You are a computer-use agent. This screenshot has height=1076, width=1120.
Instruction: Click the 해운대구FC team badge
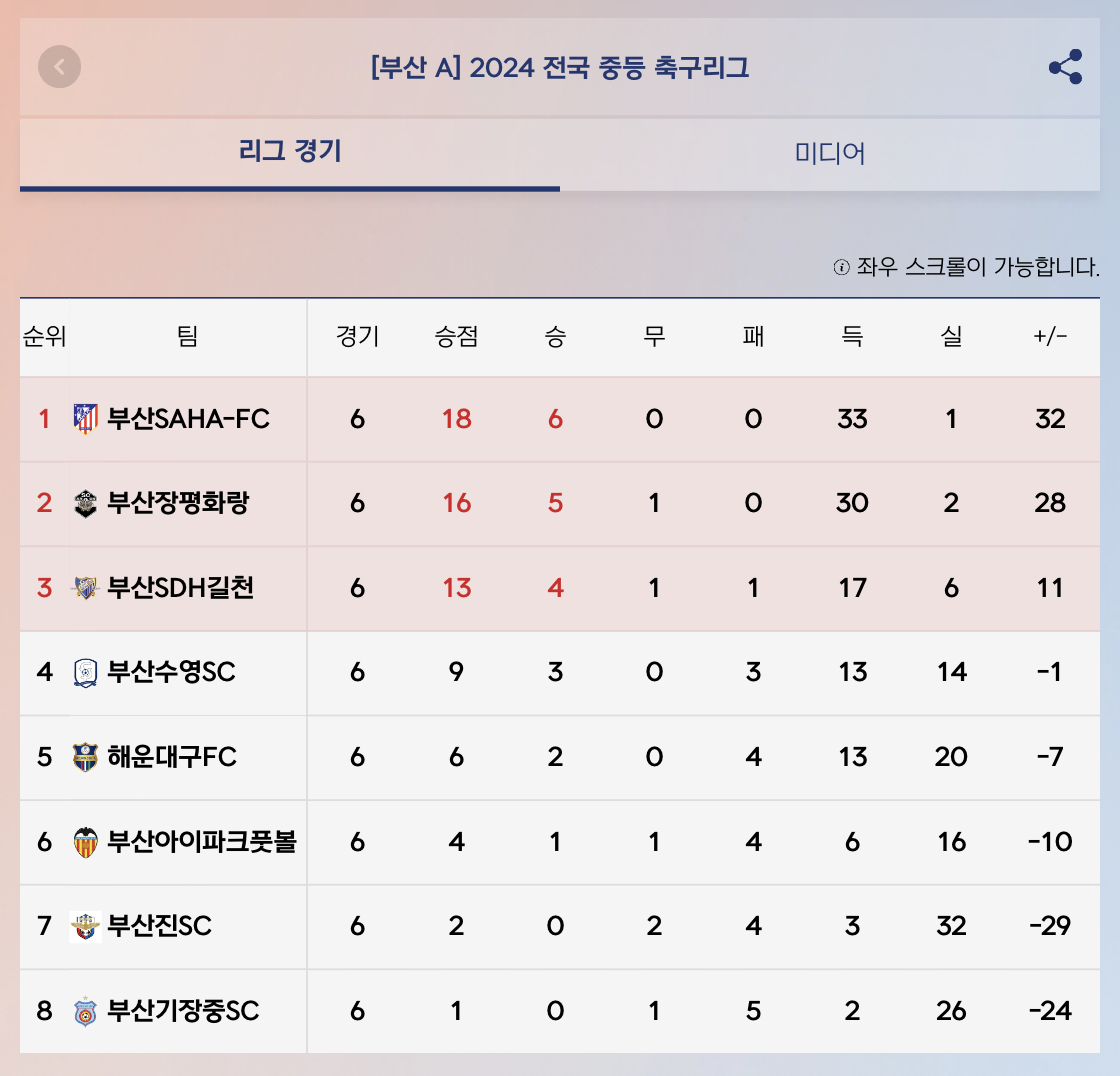[86, 757]
